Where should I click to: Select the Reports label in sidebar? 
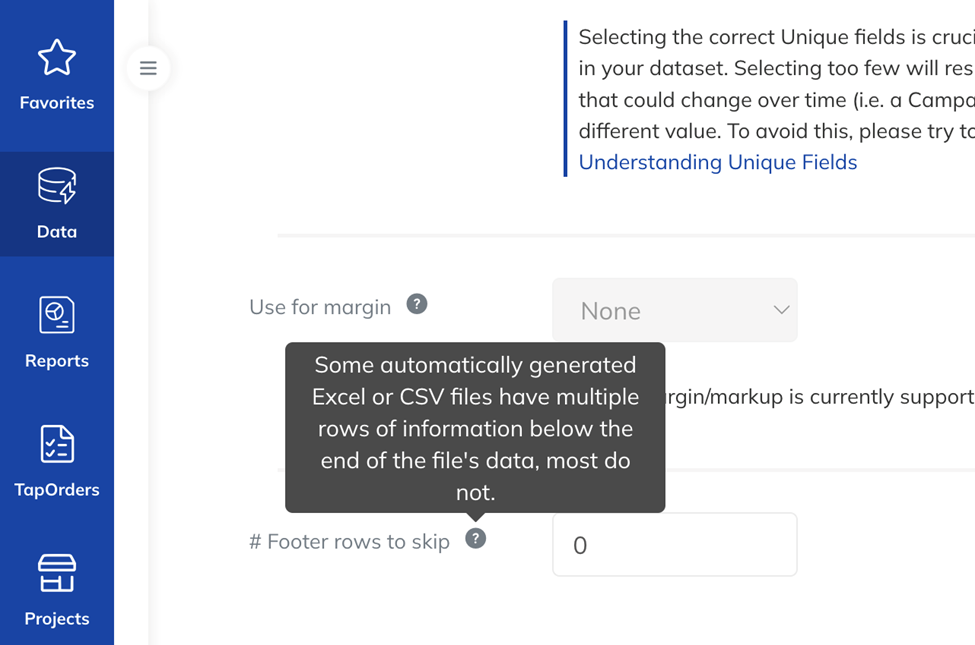pyautogui.click(x=57, y=361)
